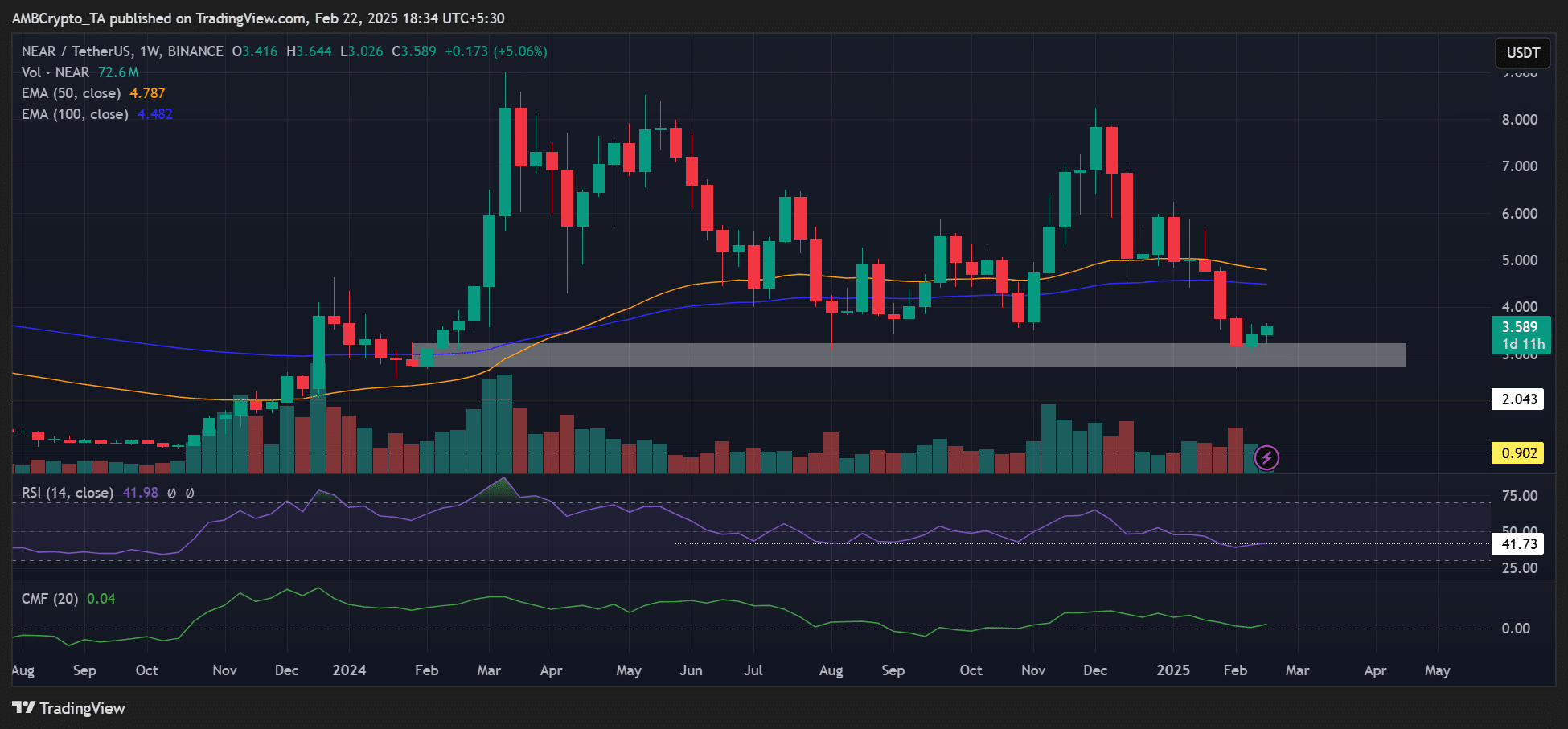Click the CMF (20) indicator label

50,599
